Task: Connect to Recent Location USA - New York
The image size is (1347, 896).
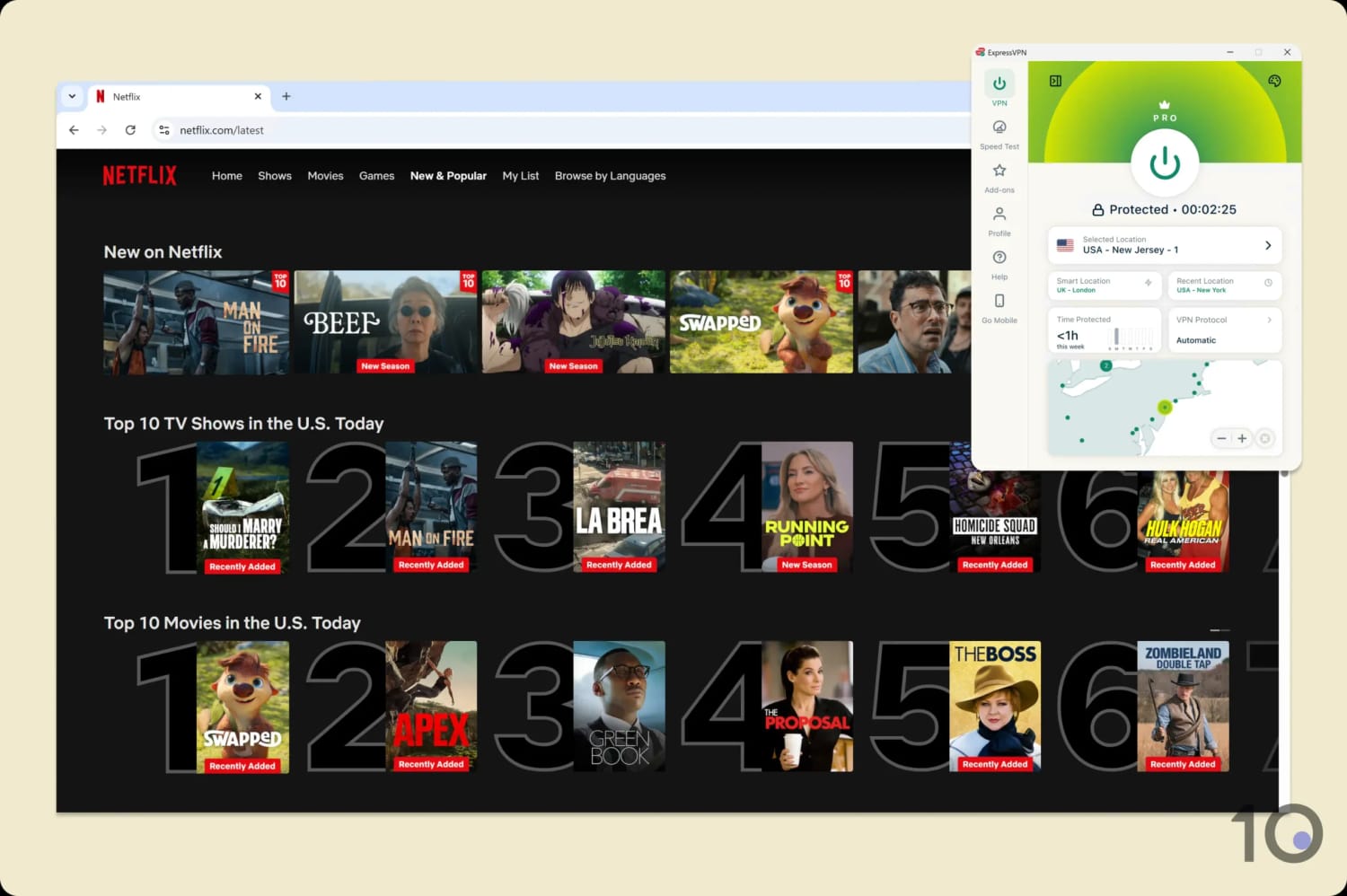Action: (x=1225, y=285)
